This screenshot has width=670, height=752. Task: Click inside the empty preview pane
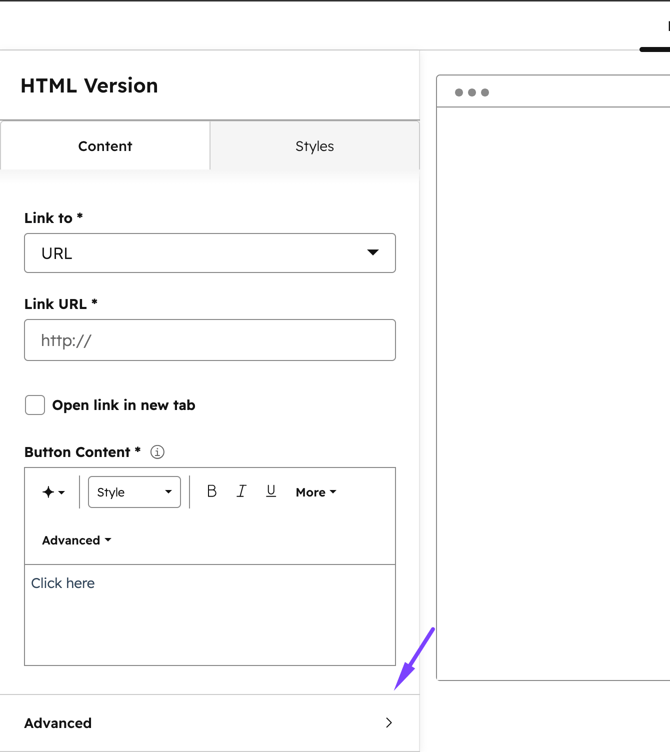[553, 393]
